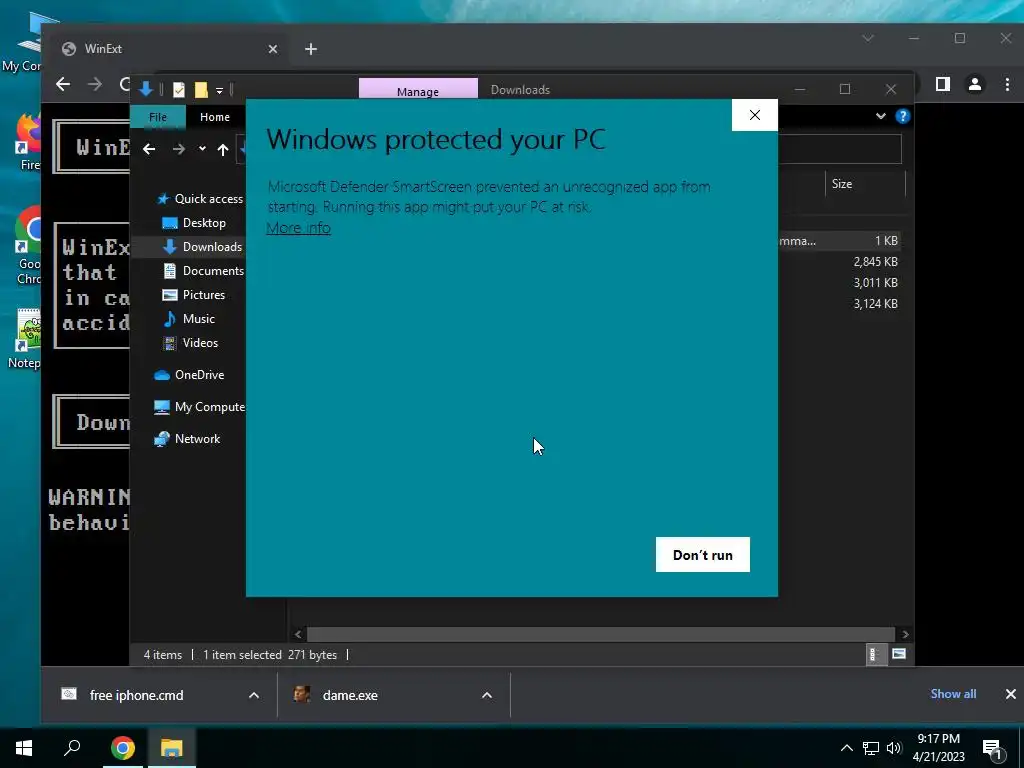Image resolution: width=1024 pixels, height=768 pixels.
Task: Close the Chrome downloads bar
Action: [1010, 694]
